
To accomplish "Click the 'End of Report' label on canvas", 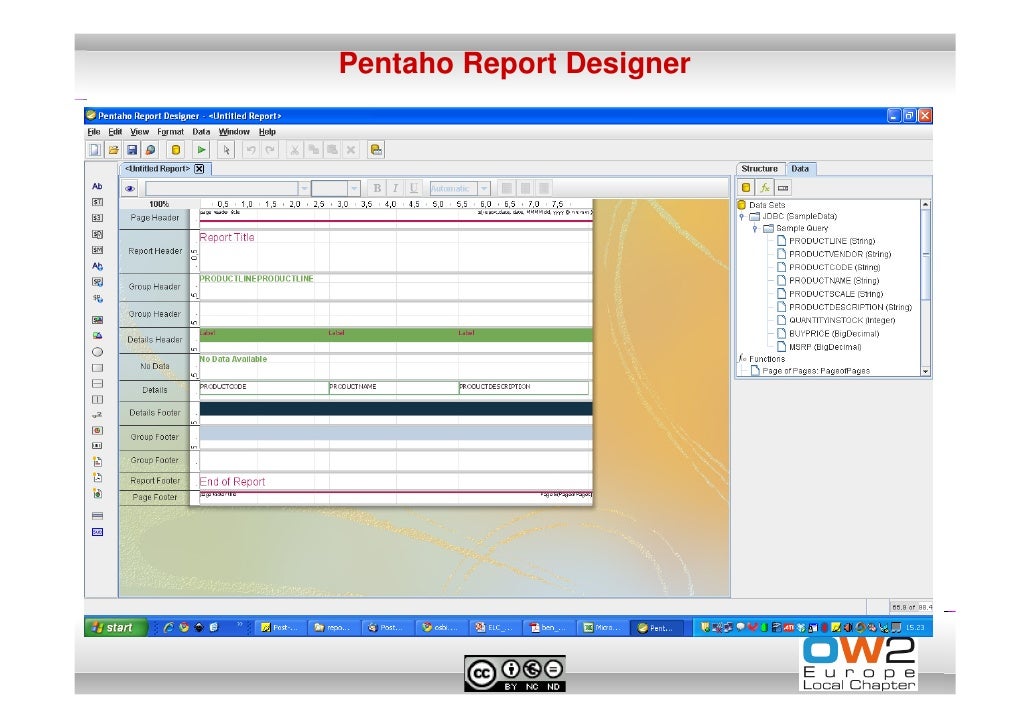I will tap(232, 482).
